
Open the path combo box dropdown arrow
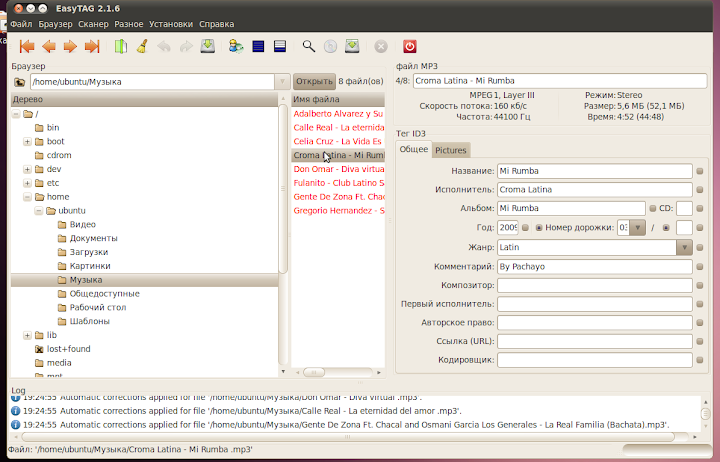click(282, 82)
